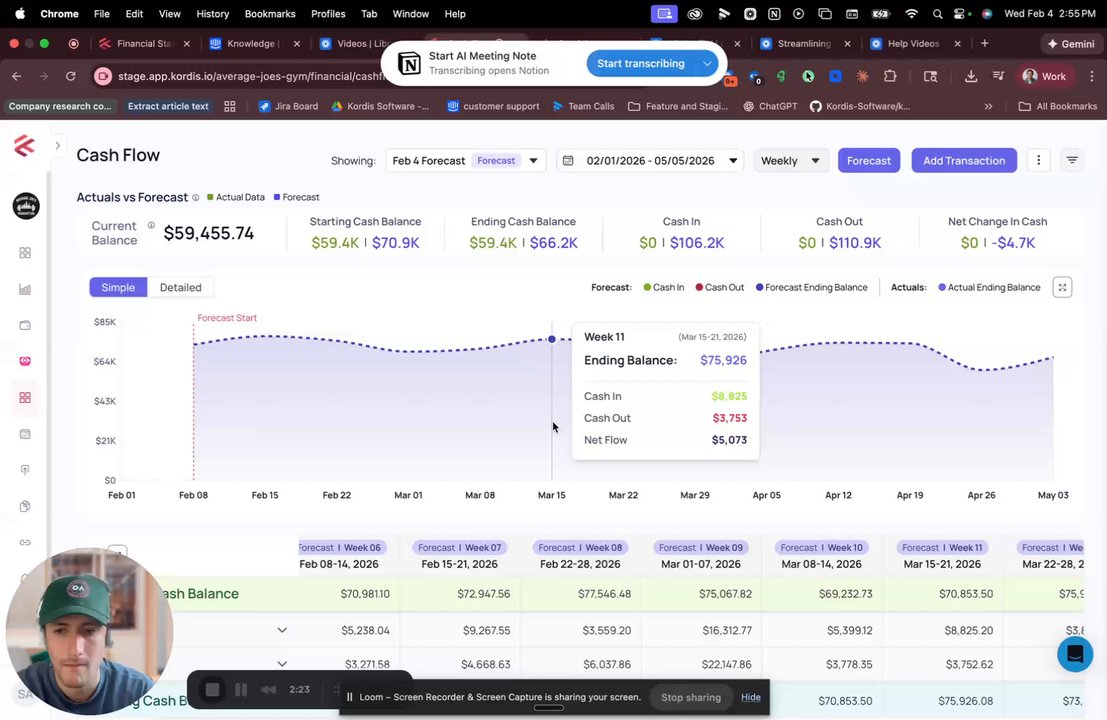1107x720 pixels.
Task: Pause the Loom recording
Action: (241, 690)
